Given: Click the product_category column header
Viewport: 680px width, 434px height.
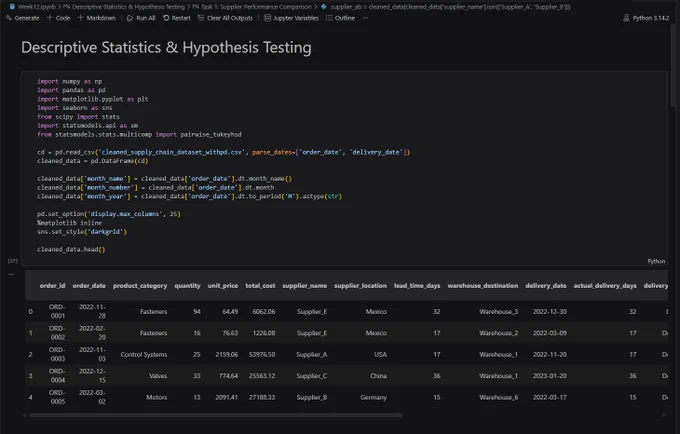Looking at the screenshot, I should pyautogui.click(x=140, y=285).
